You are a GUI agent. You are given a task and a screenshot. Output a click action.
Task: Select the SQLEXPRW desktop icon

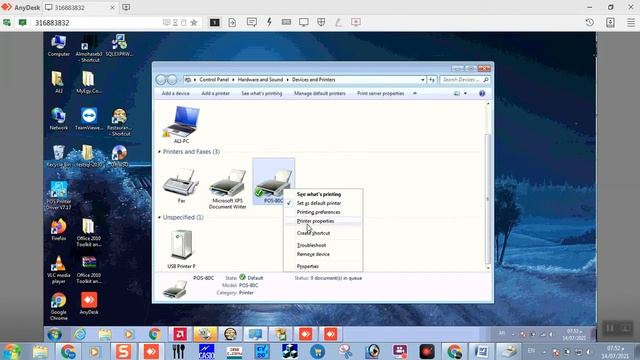[x=119, y=46]
